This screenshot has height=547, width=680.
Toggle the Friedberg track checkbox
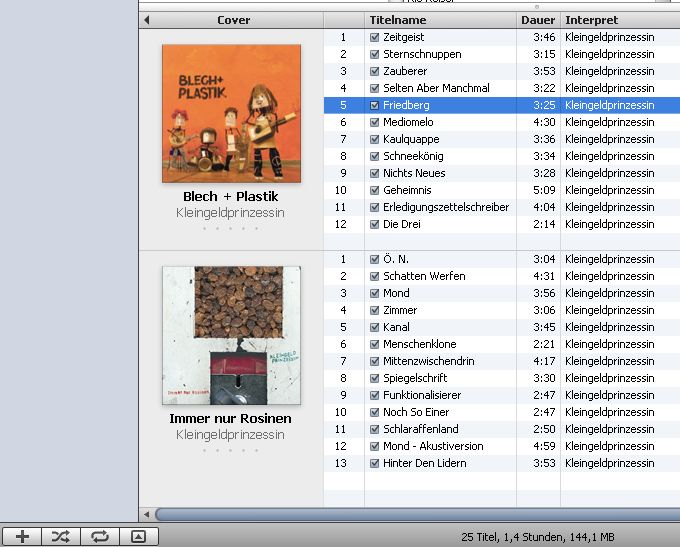[375, 105]
